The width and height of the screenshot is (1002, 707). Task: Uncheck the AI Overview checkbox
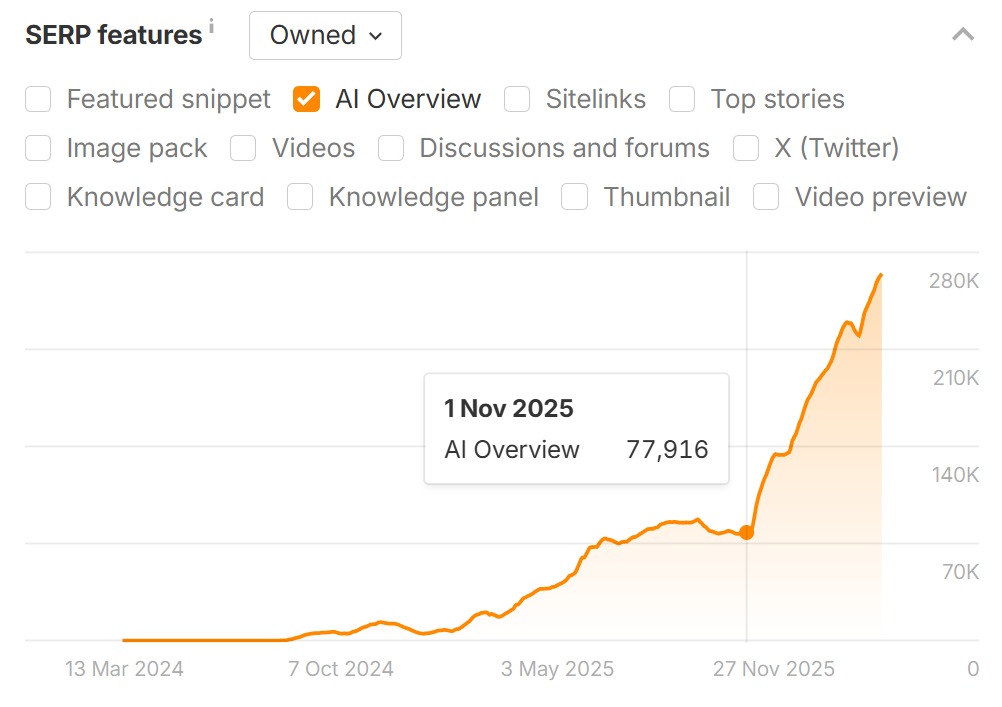click(306, 99)
